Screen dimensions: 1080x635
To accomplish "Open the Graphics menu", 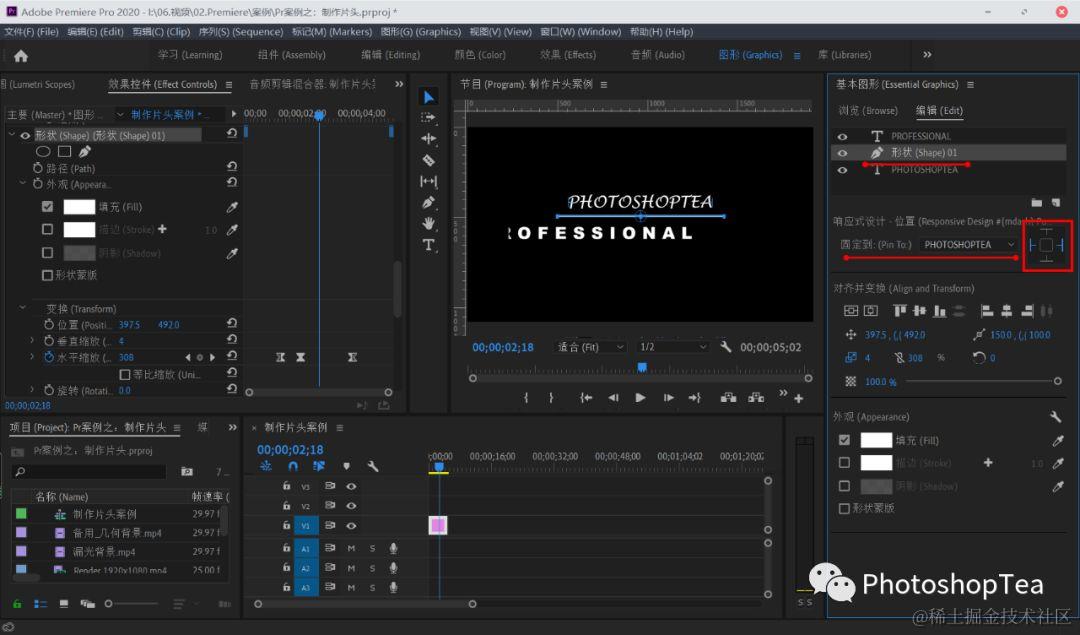I will tap(421, 32).
